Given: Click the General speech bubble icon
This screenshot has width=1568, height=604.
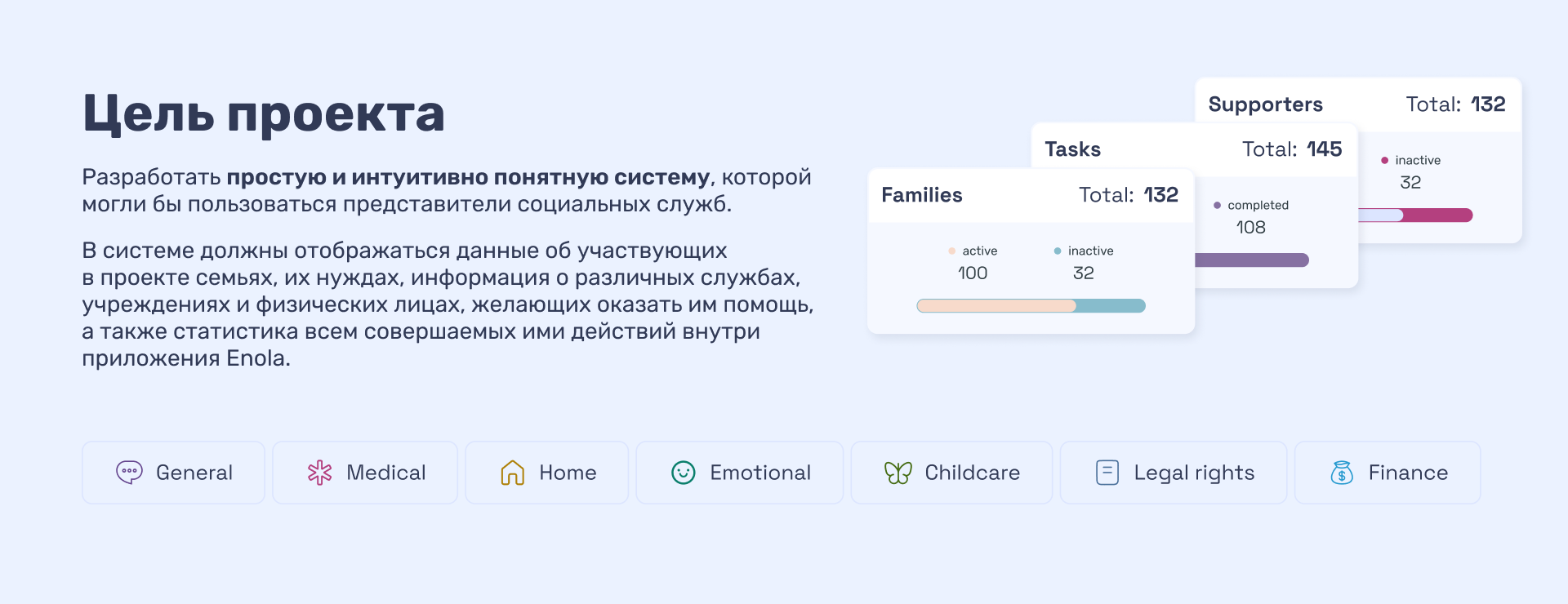Looking at the screenshot, I should click(129, 473).
